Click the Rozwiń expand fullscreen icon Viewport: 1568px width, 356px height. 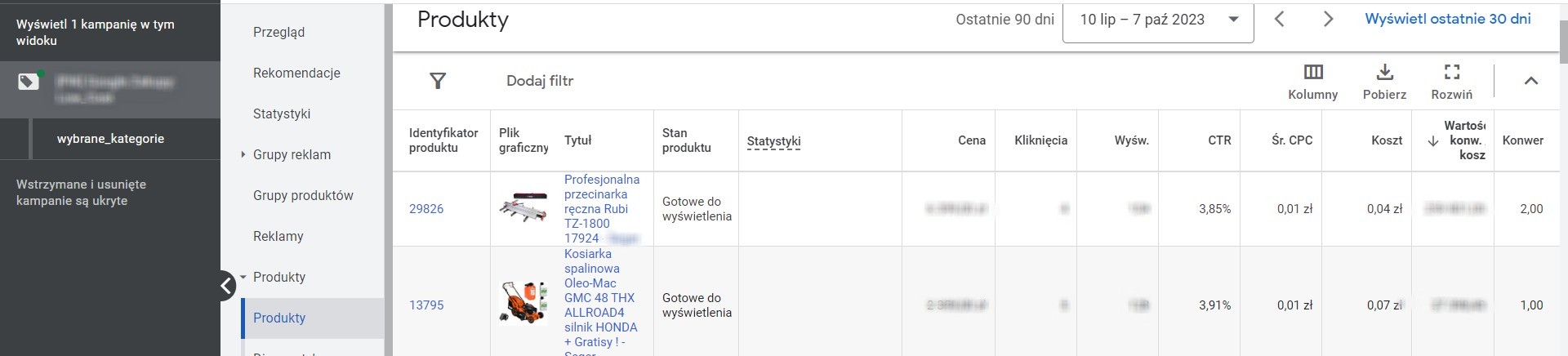click(1451, 72)
